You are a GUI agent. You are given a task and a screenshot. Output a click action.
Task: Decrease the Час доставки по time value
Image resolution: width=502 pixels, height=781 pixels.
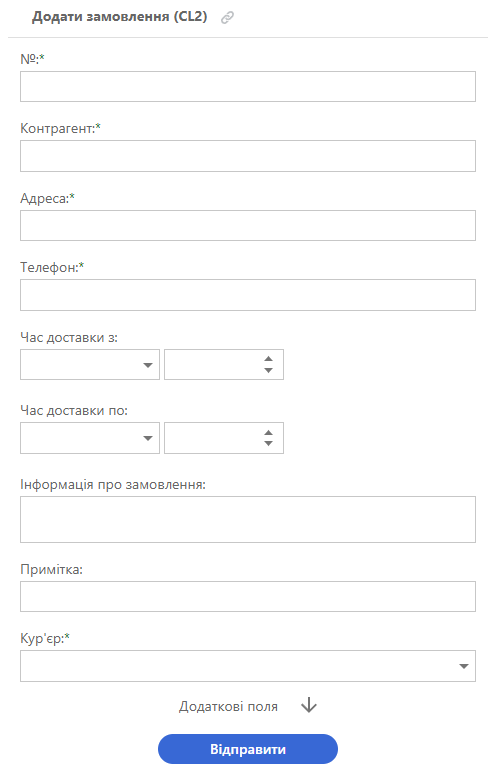click(268, 443)
